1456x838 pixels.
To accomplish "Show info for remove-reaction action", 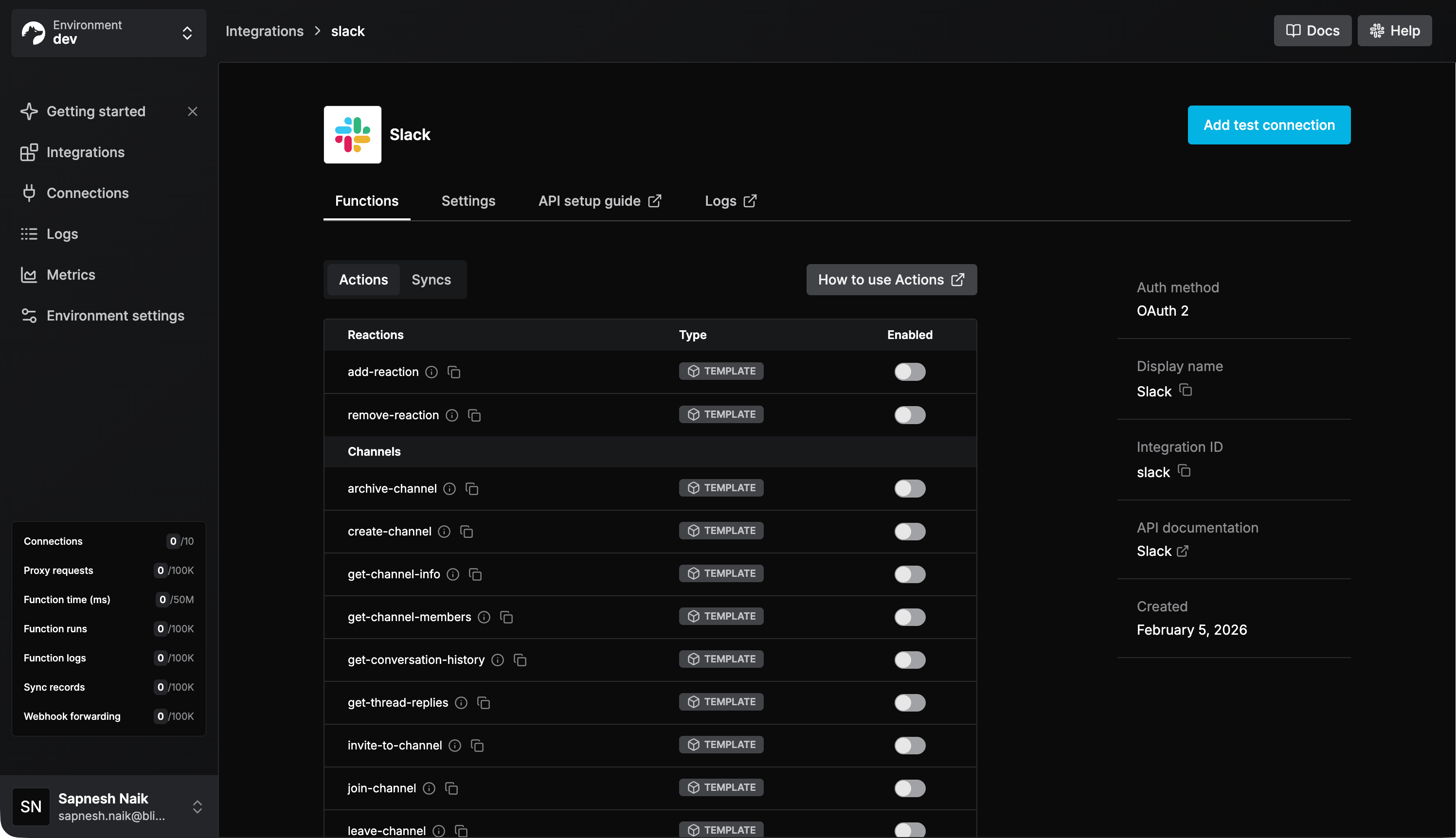I will pos(452,415).
